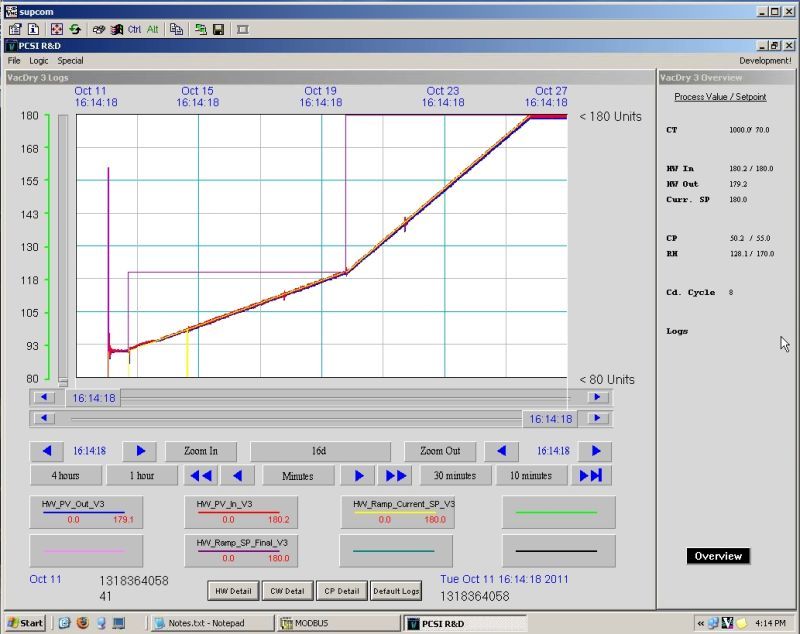Click the teal line legend swatch

(x=396, y=551)
